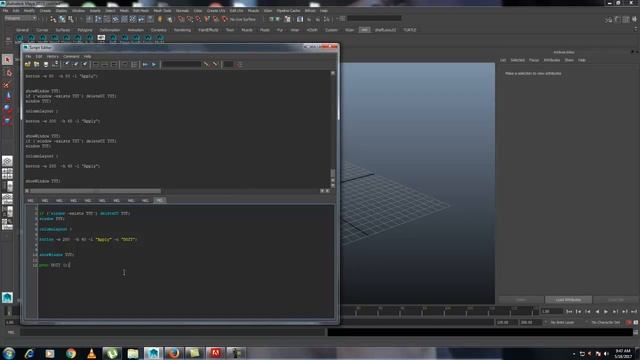
Task: Click current frame field beside playback controls
Action: point(551,311)
